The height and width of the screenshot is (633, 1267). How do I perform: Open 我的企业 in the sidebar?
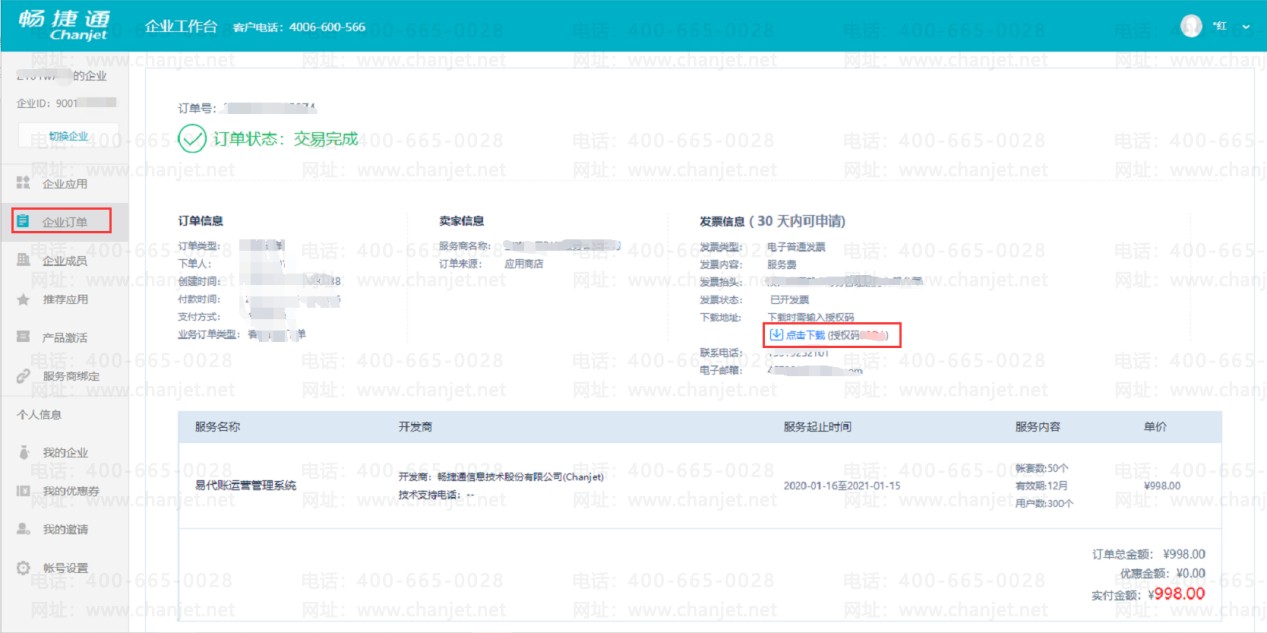(x=65, y=453)
